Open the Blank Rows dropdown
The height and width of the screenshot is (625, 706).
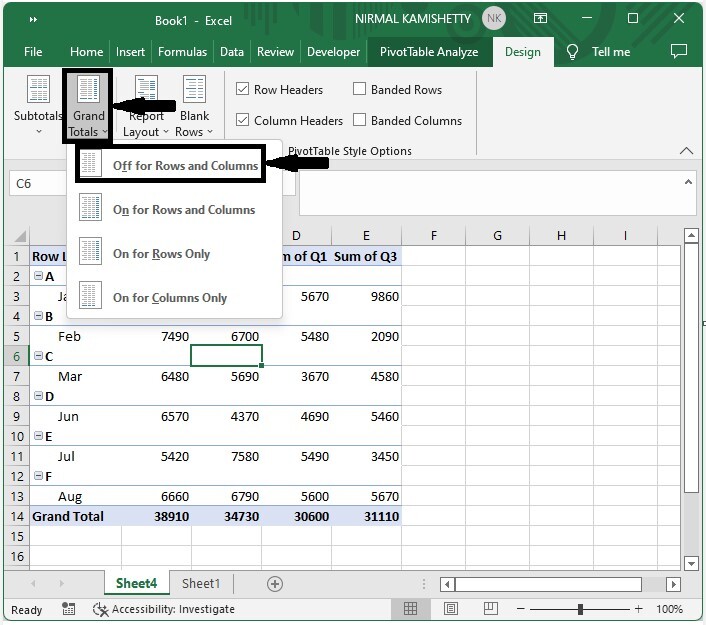[194, 106]
